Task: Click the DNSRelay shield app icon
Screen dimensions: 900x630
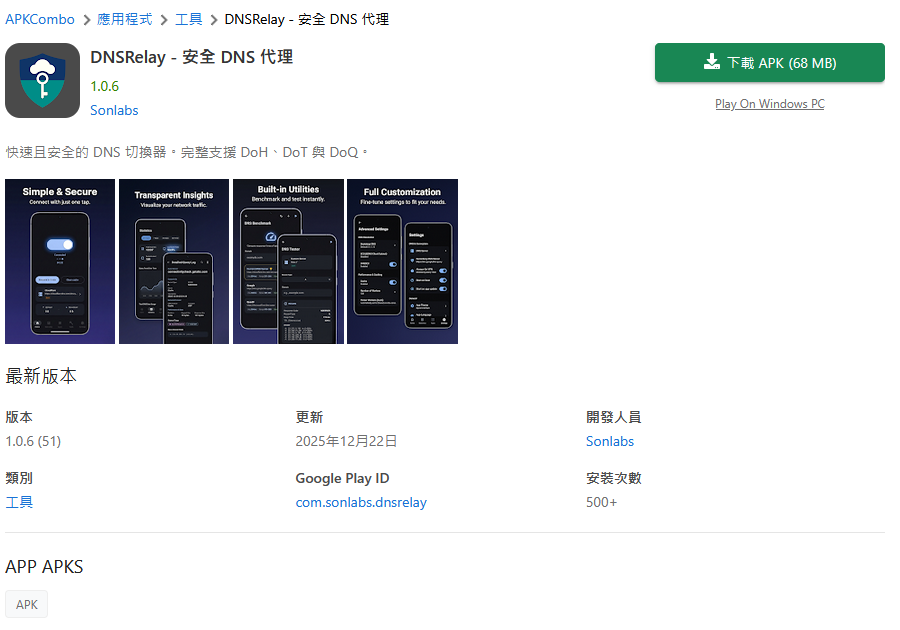Action: 42,81
